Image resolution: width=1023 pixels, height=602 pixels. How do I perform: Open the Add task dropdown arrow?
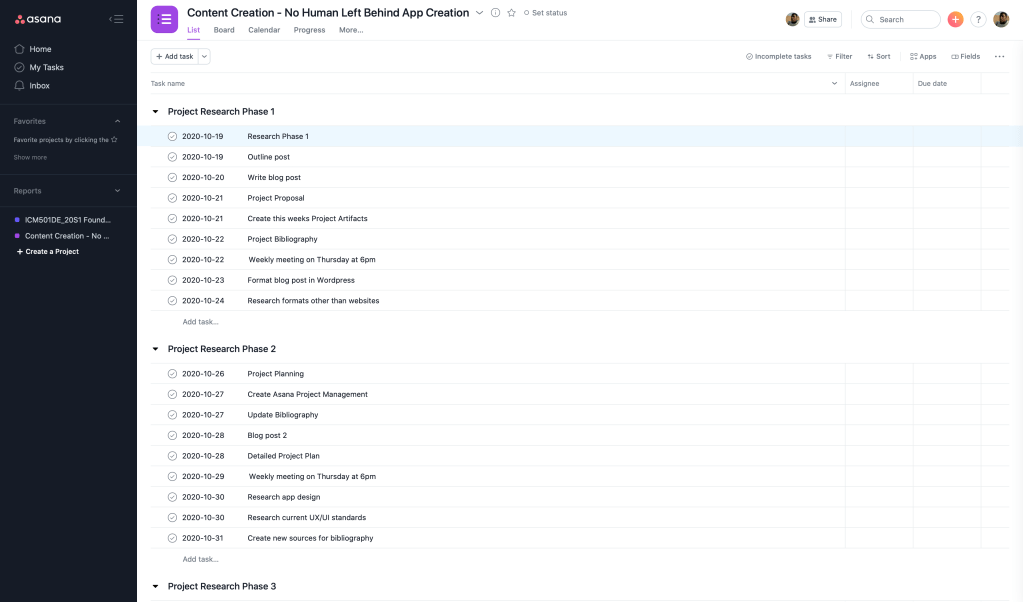(205, 57)
